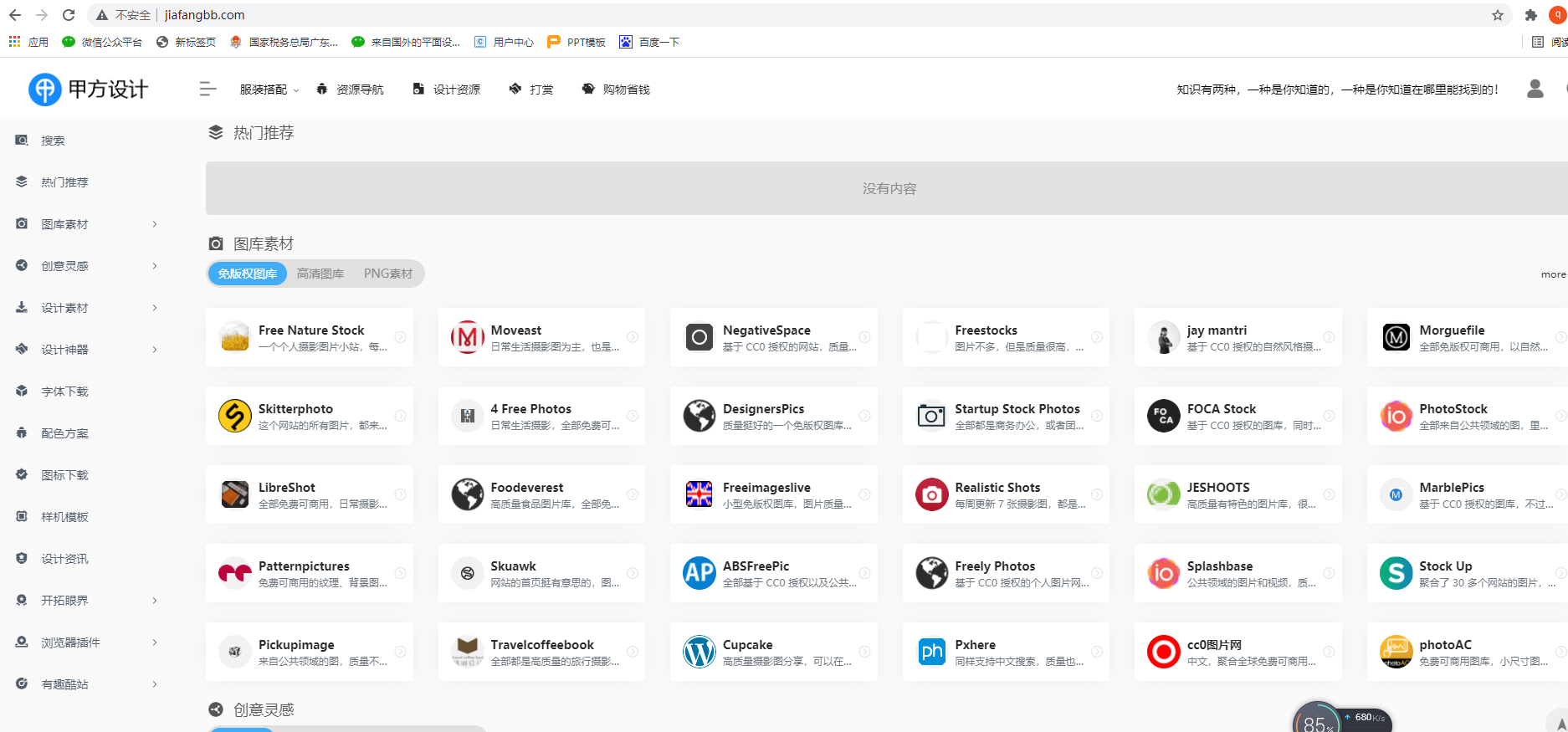Image resolution: width=1568 pixels, height=732 pixels.
Task: Expand 创意灵感 sidebar chevron
Action: (155, 266)
